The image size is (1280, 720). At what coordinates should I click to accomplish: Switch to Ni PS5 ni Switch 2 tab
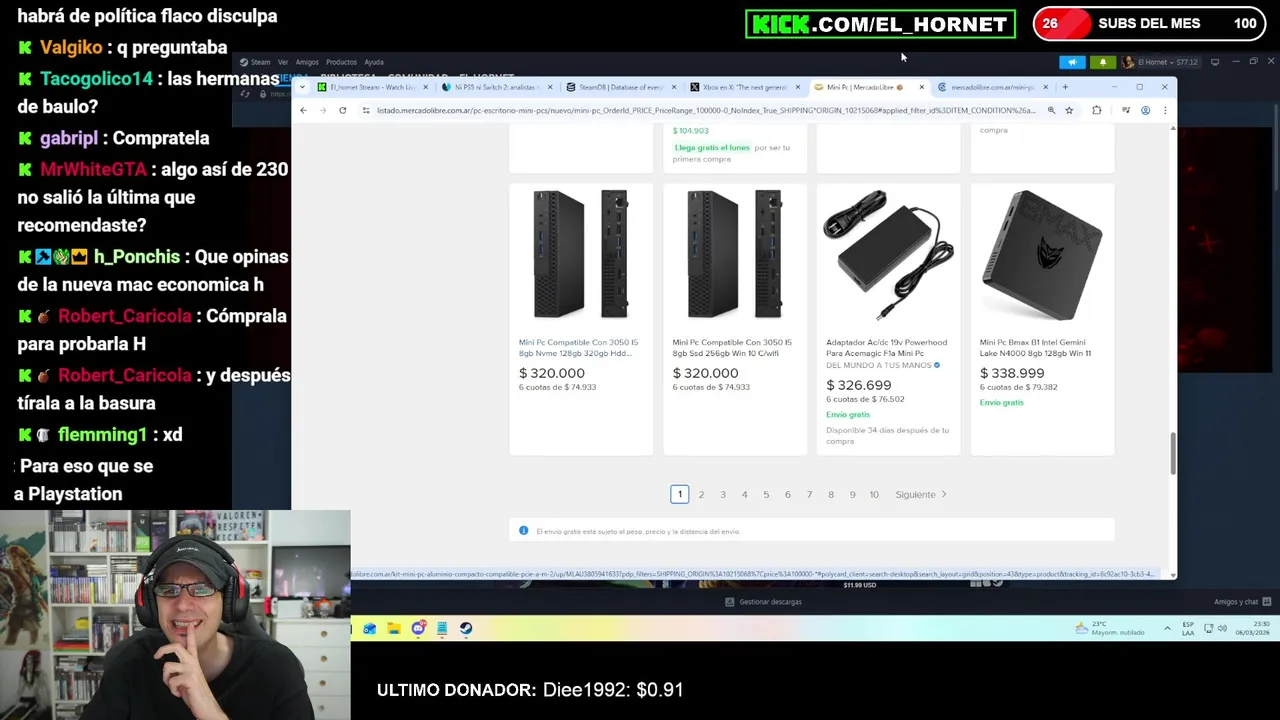point(497,87)
